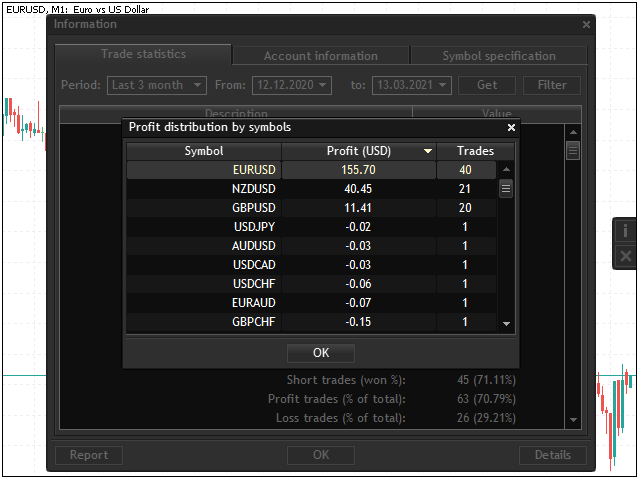
Task: Click scroll up arrow in profit table
Action: click(506, 169)
